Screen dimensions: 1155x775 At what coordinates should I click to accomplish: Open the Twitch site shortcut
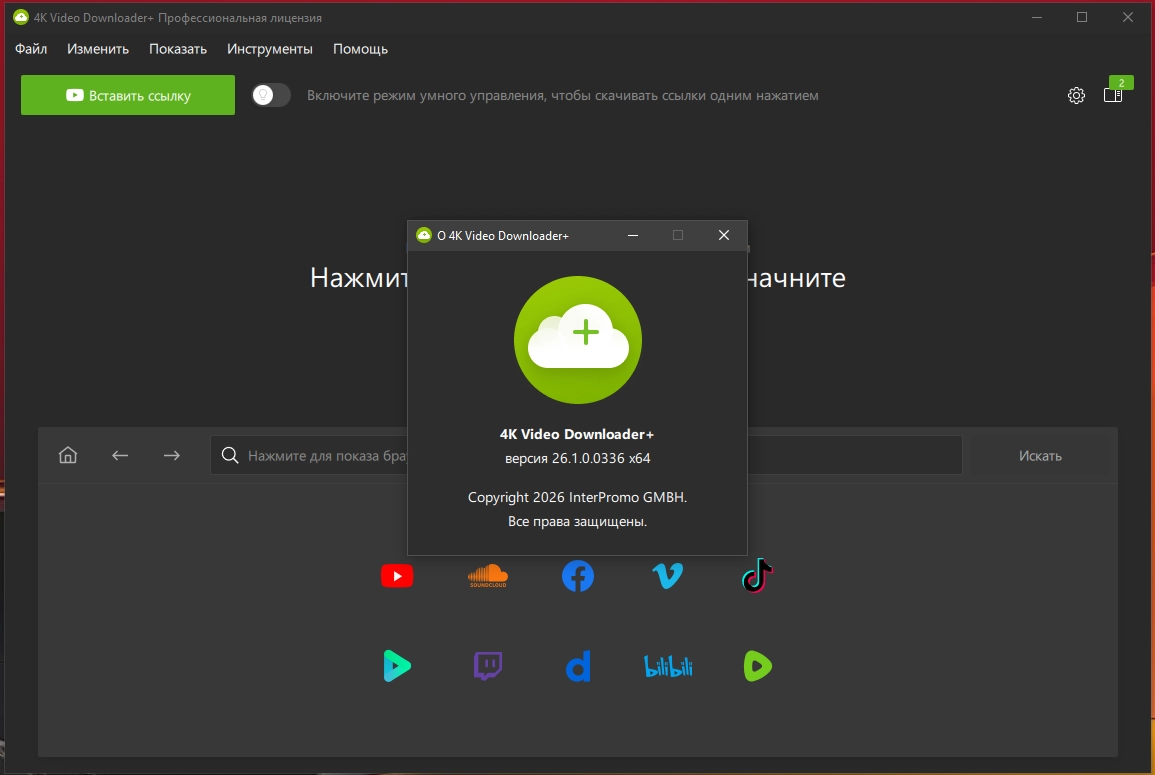click(488, 667)
